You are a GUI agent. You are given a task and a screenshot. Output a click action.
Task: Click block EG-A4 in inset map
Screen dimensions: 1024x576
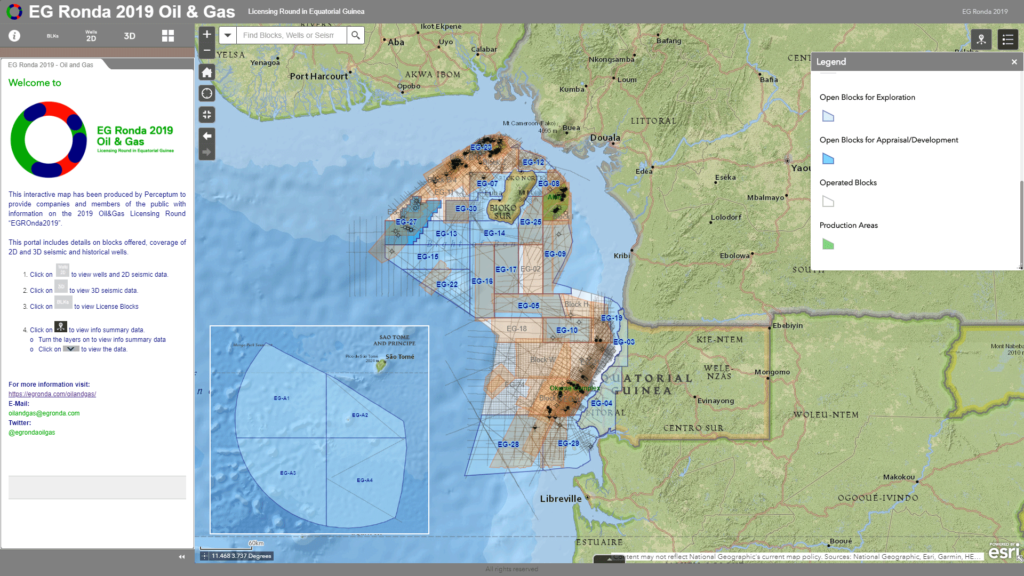pos(364,480)
